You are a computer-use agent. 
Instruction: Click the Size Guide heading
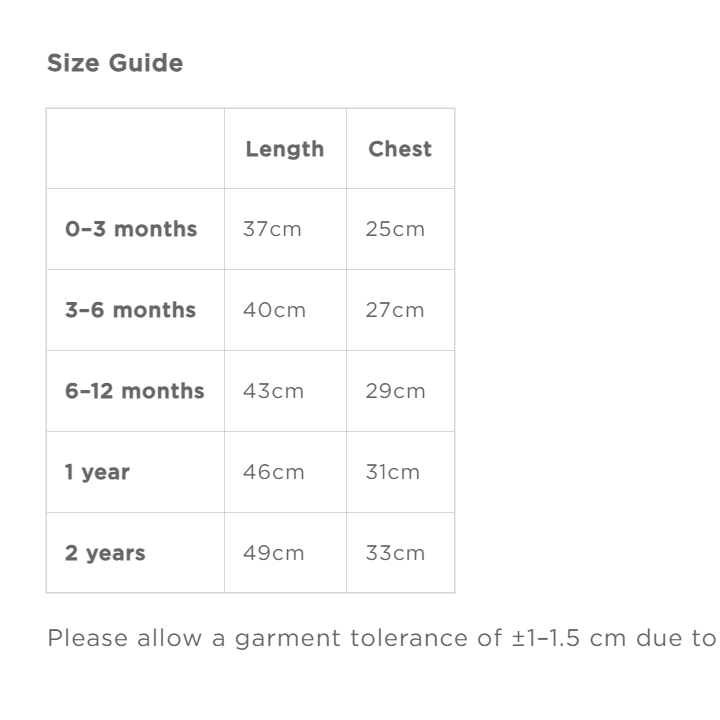115,63
